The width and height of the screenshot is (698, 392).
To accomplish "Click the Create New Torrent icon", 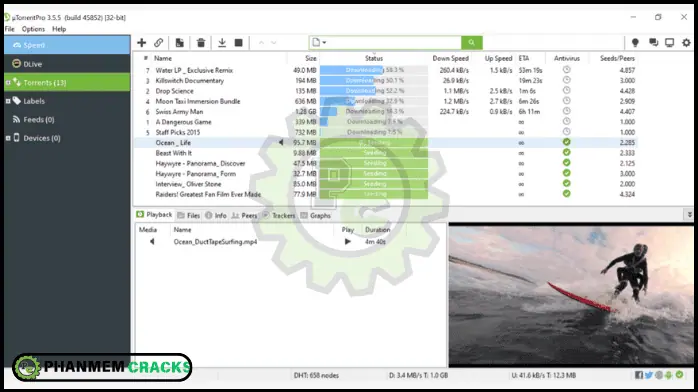I will tap(179, 43).
